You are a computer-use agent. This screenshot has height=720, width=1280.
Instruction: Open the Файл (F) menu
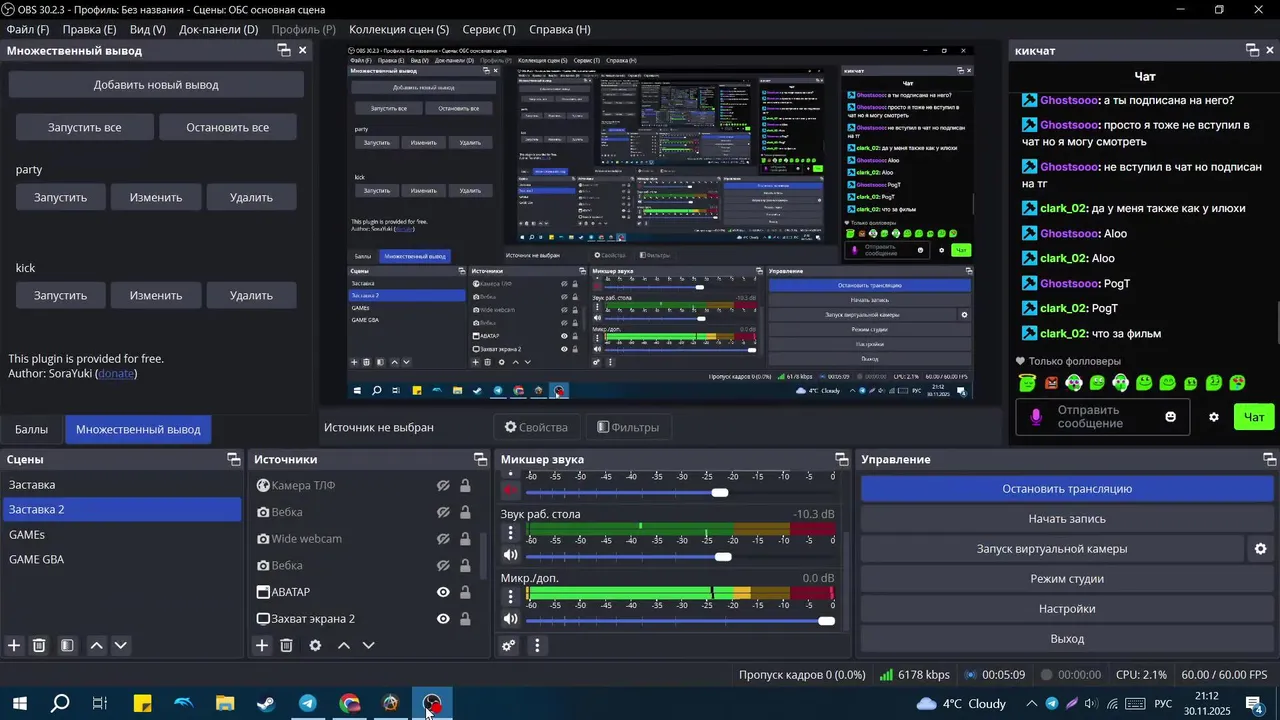point(28,30)
